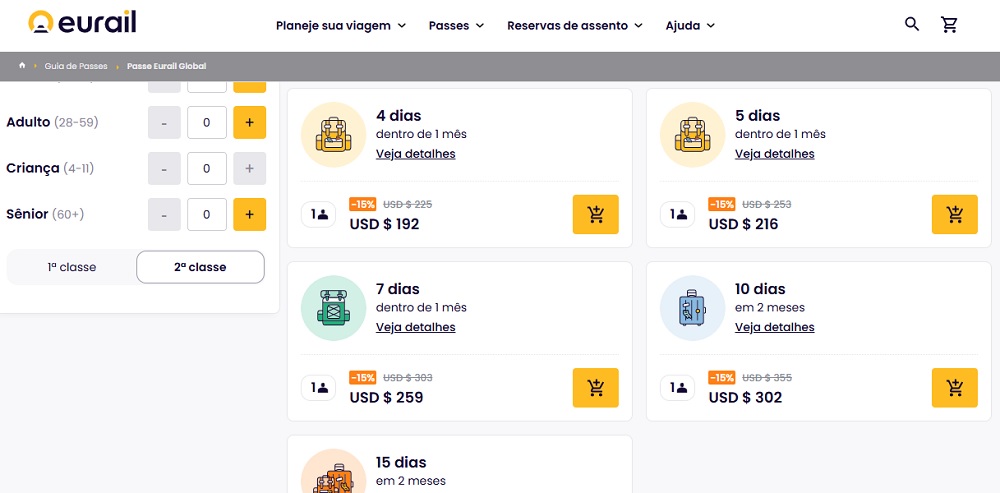
Task: Increase Sênior traveler count
Action: coord(249,213)
